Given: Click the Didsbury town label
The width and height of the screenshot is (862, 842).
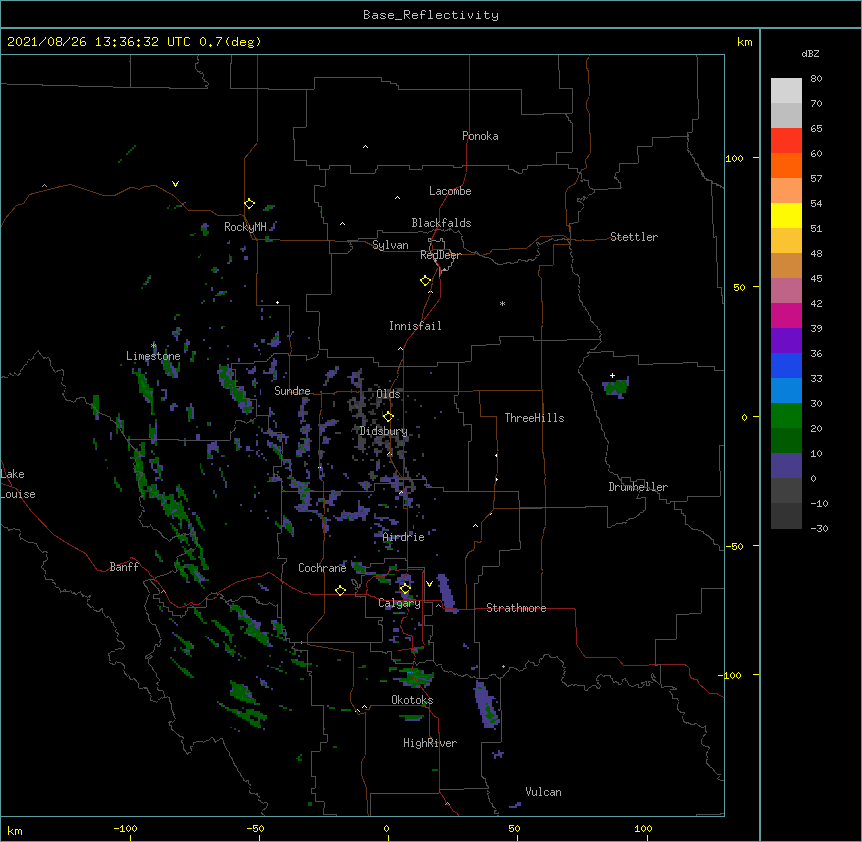Looking at the screenshot, I should [x=383, y=431].
